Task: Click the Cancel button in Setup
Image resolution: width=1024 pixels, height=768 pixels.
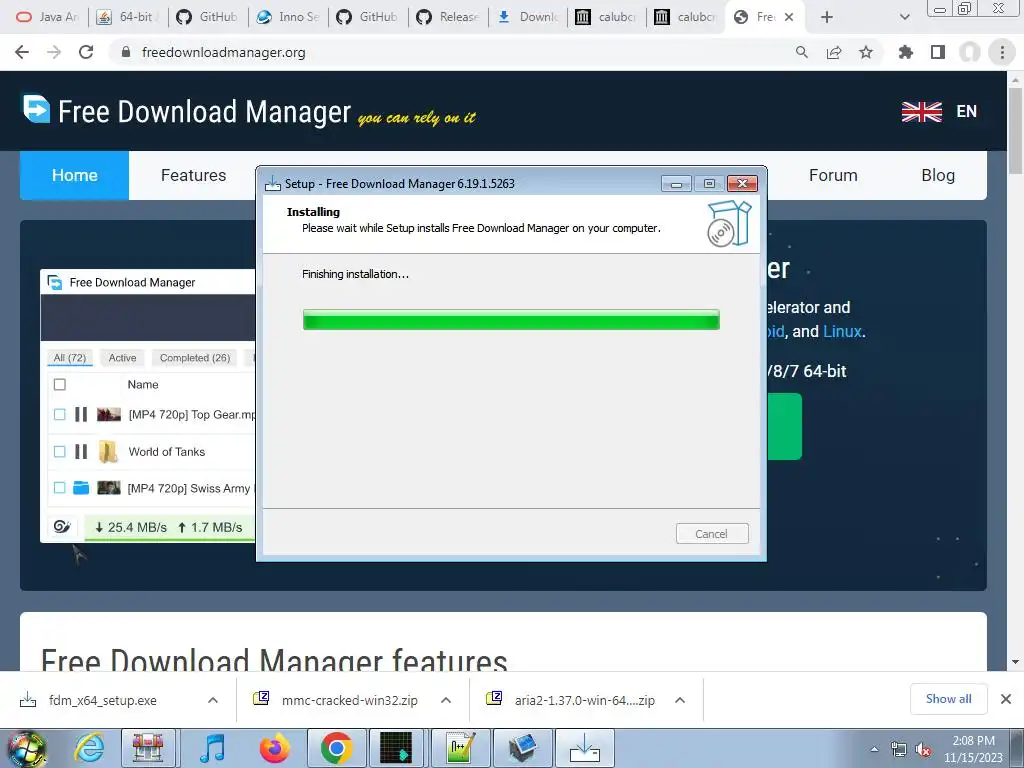Action: point(712,534)
